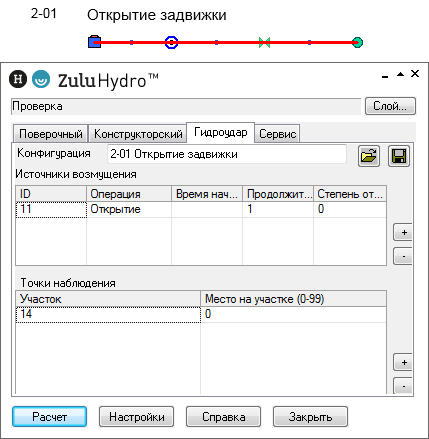429x439 pixels.
Task: Click the empty start time cell of row 11
Action: point(207,209)
